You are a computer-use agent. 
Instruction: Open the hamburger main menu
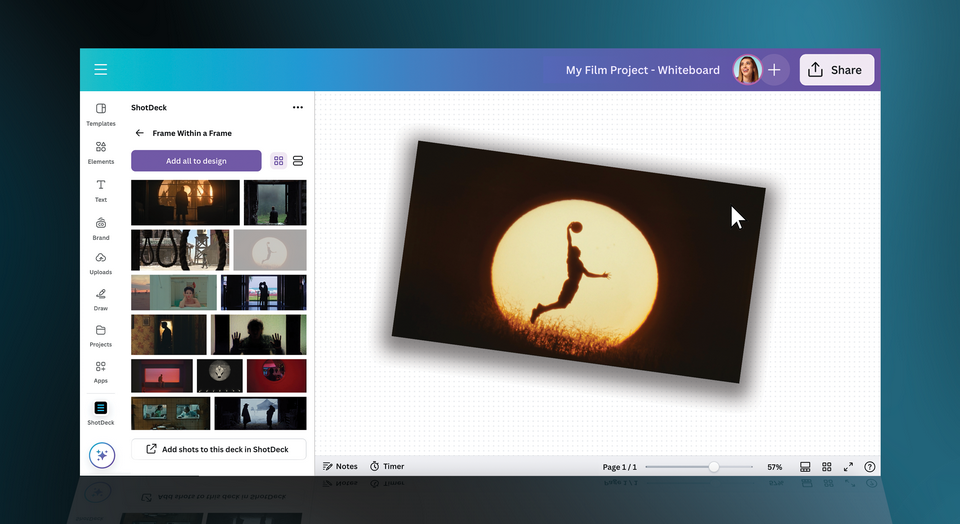point(100,70)
